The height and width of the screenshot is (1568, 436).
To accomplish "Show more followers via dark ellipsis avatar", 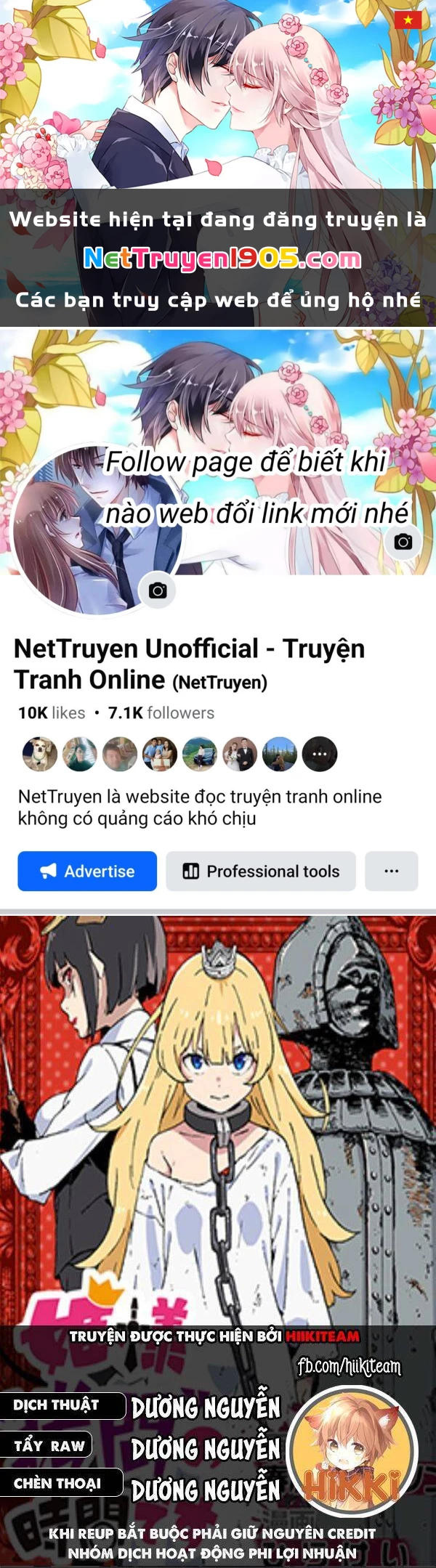I will [320, 754].
